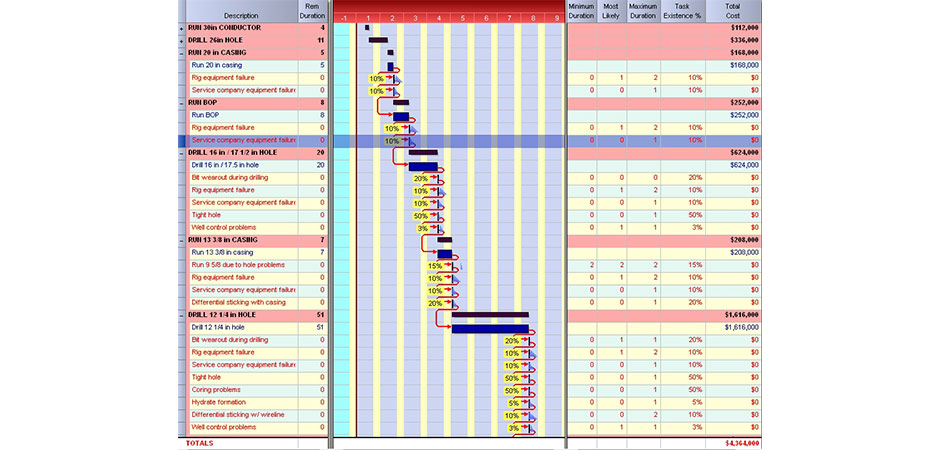This screenshot has height=450, width=940.
Task: Click the 5% Hydrate formation risk marker
Action: pyautogui.click(x=512, y=403)
